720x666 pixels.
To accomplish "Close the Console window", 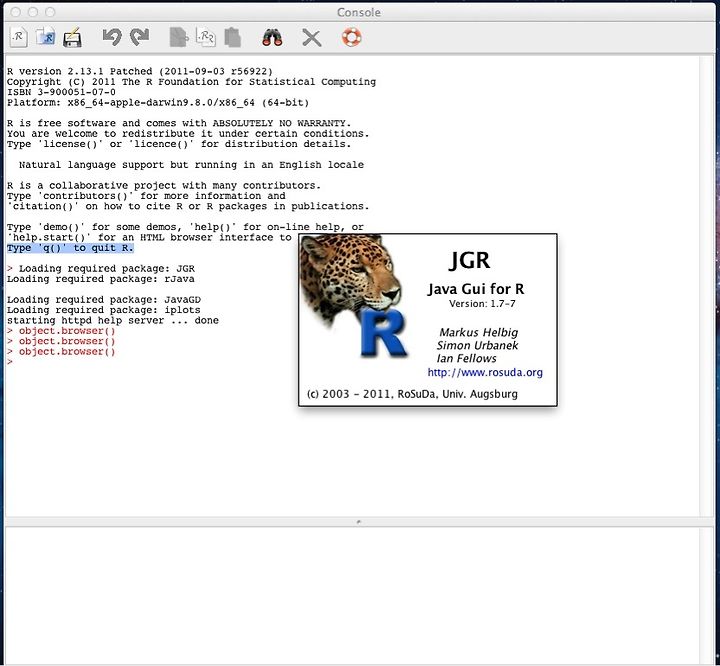I will pyautogui.click(x=15, y=12).
